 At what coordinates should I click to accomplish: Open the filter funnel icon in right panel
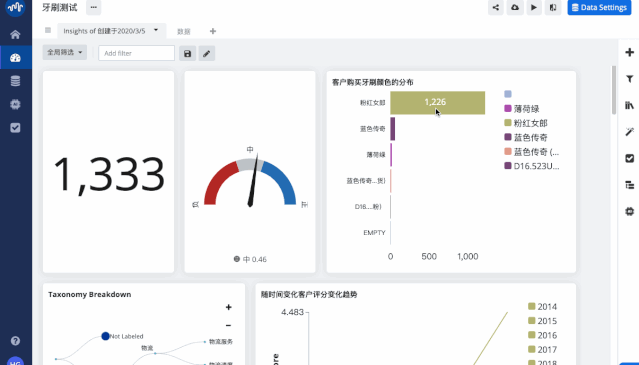pyautogui.click(x=629, y=79)
